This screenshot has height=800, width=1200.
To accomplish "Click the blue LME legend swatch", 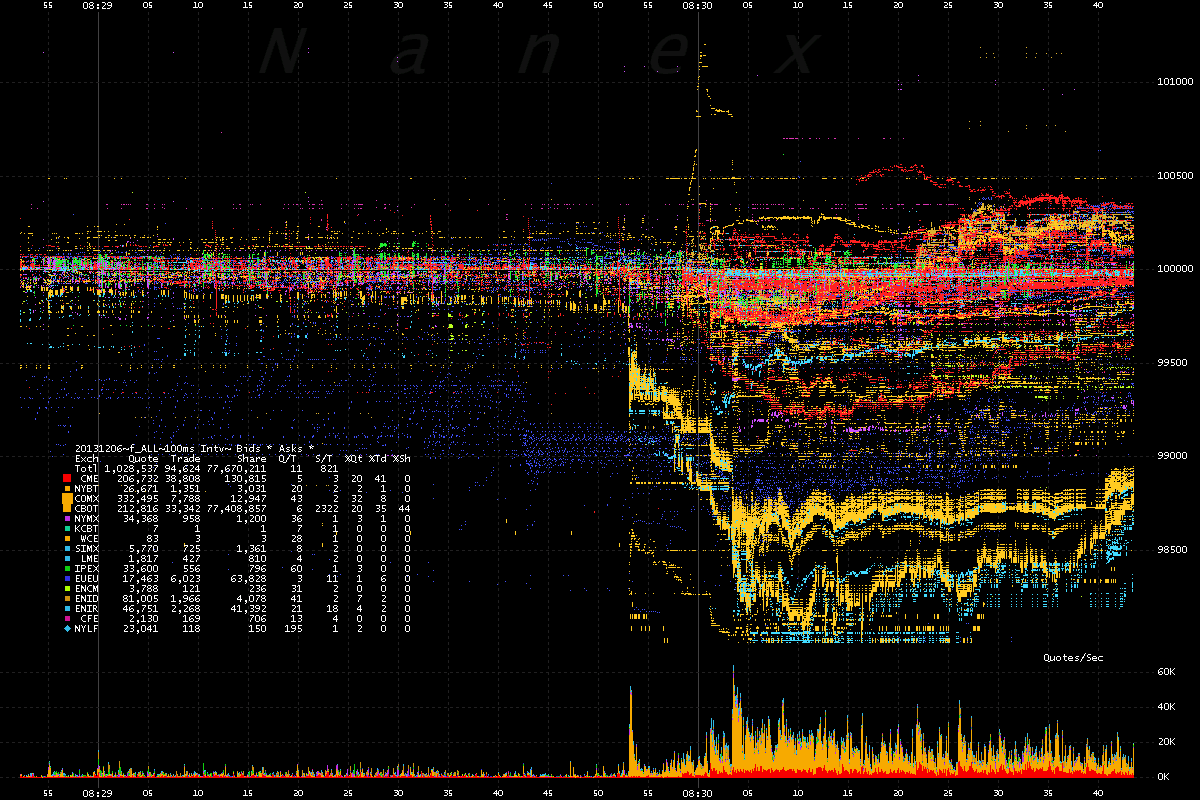I will pyautogui.click(x=67, y=559).
